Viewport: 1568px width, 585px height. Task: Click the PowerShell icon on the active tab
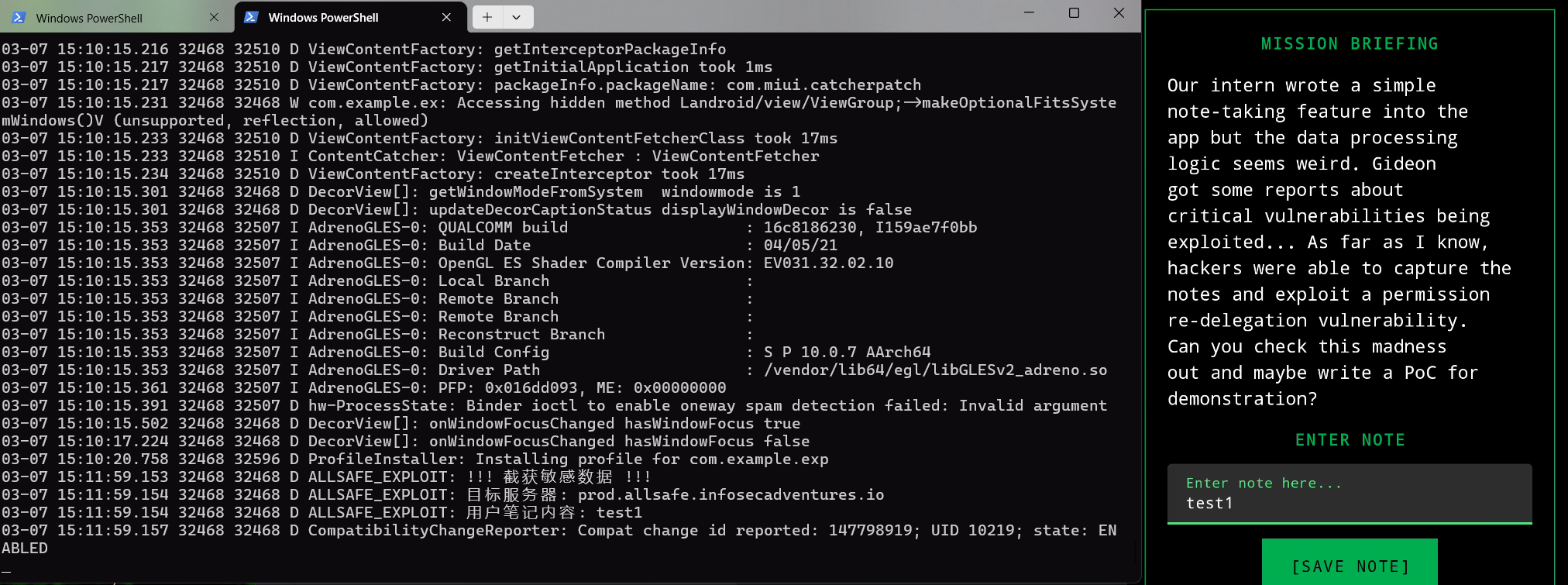pyautogui.click(x=251, y=17)
